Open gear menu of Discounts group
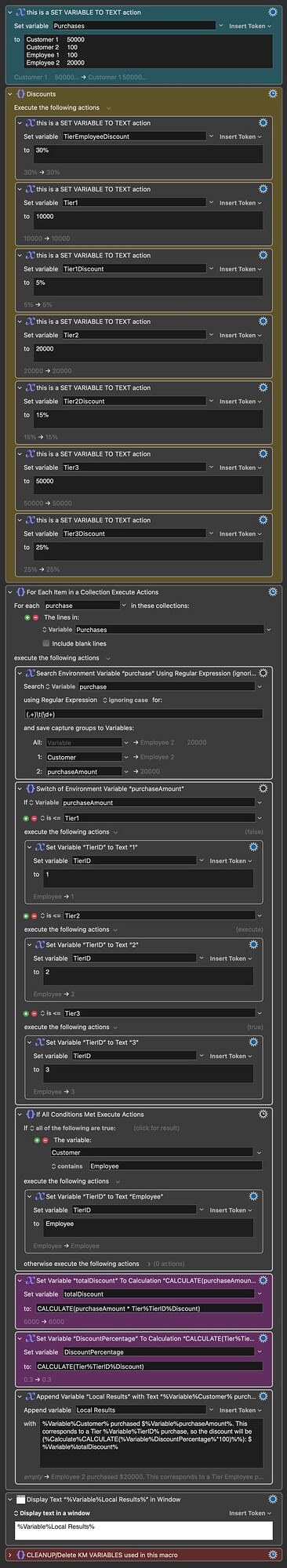Viewport: 287px width, 1568px height. pyautogui.click(x=272, y=93)
